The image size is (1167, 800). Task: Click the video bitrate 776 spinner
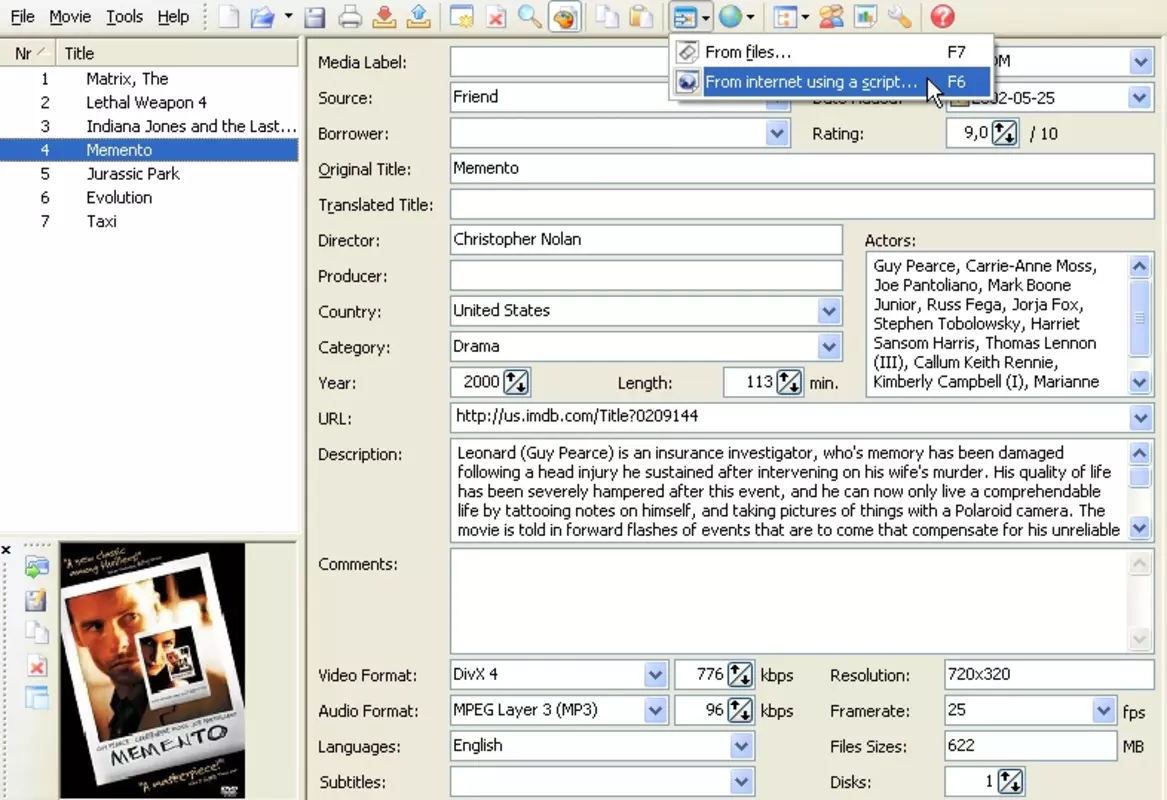tap(740, 675)
